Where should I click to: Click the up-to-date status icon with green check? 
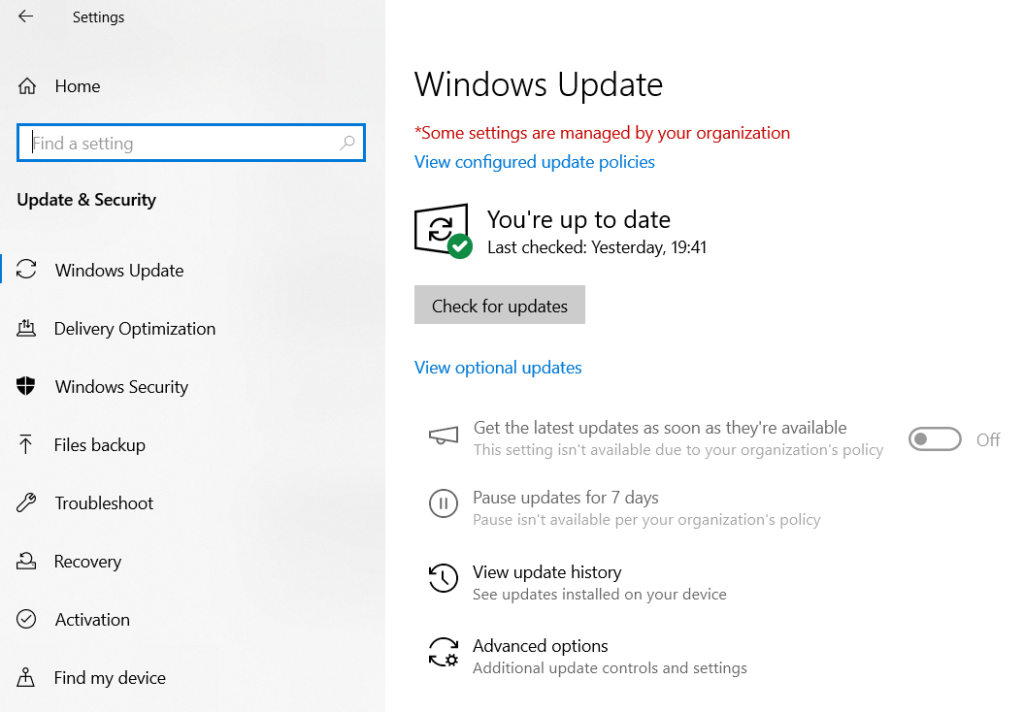point(443,231)
